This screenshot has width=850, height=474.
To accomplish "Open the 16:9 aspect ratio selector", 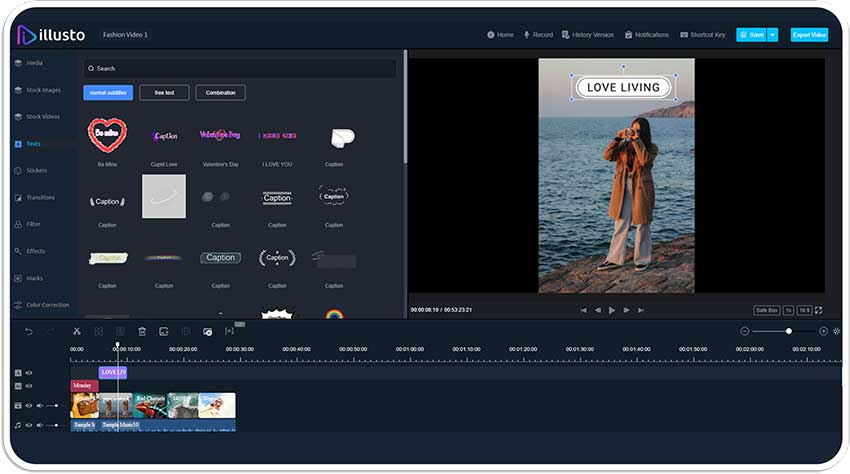I will pos(804,310).
